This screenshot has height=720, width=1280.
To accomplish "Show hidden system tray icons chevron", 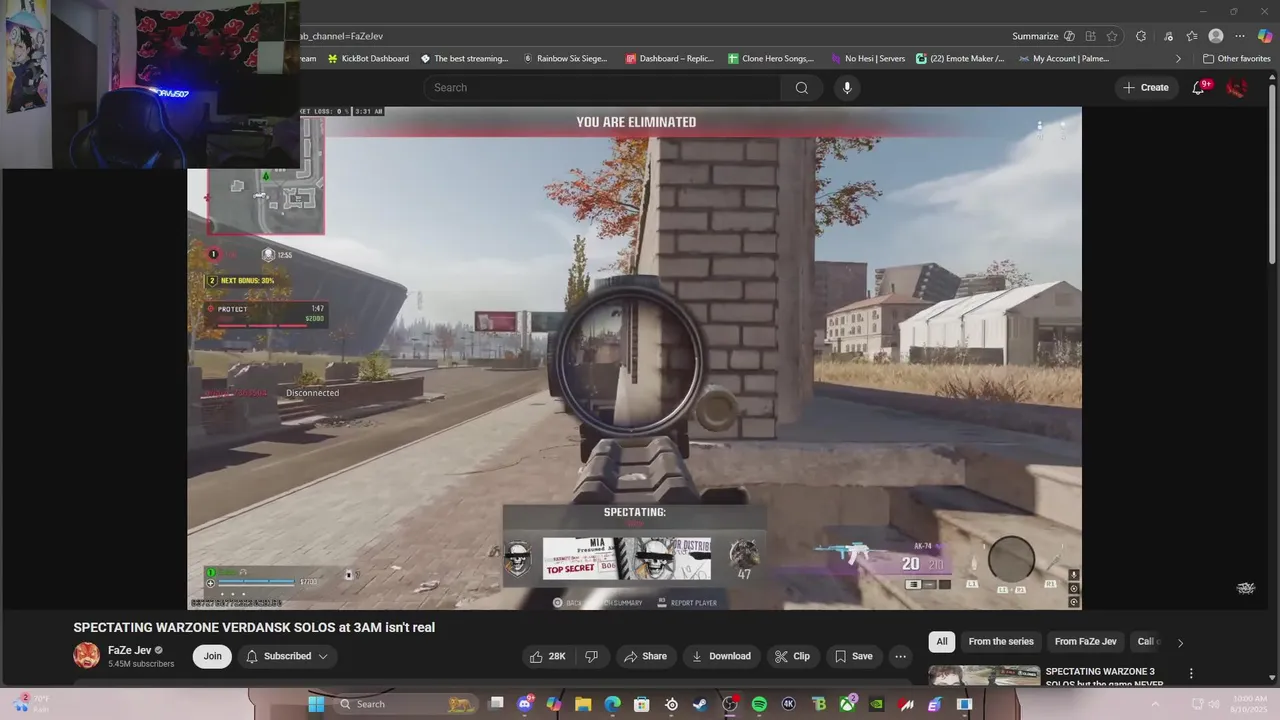I will (1155, 704).
